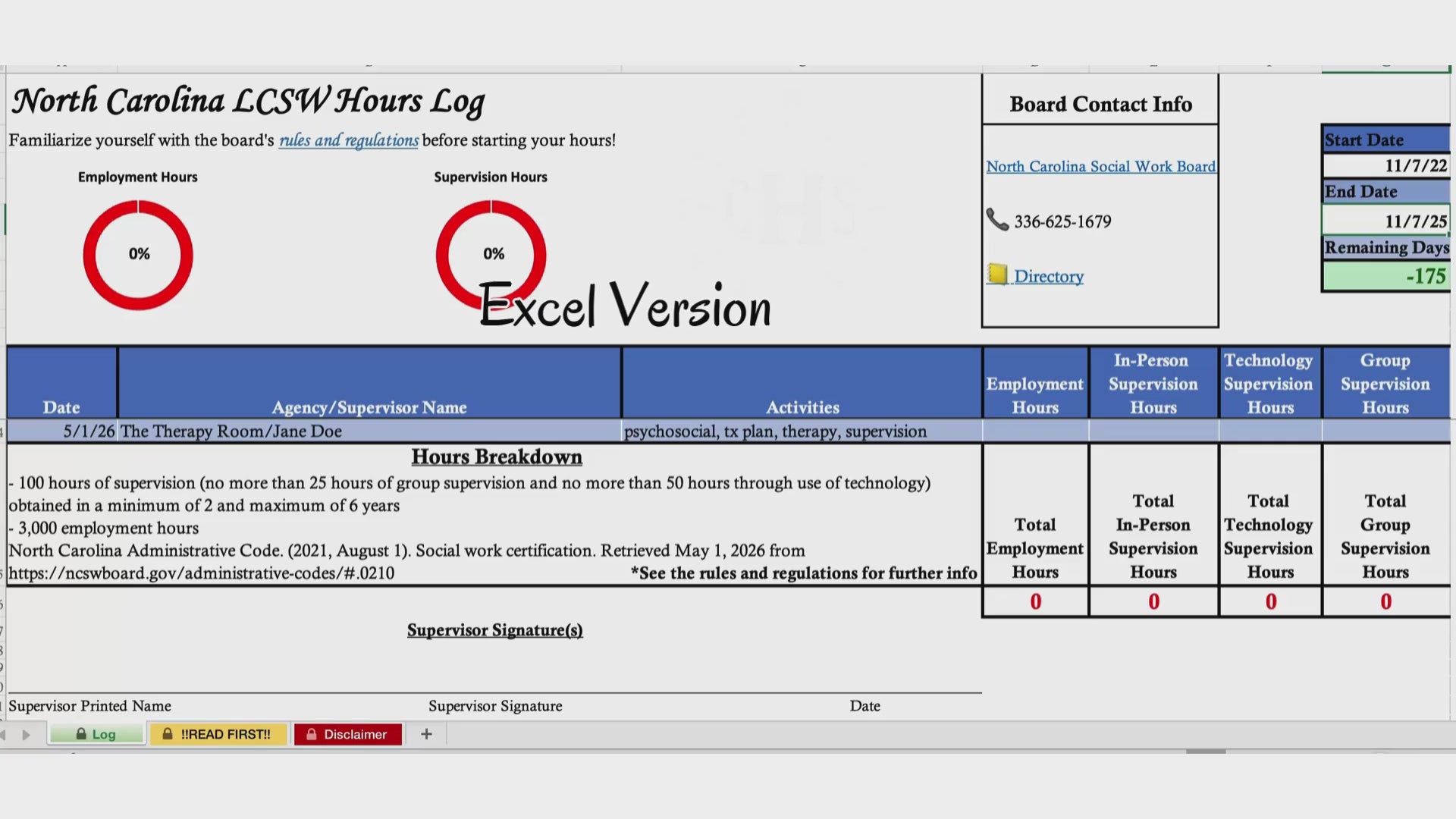Click the Employment Hours 0% progress ring
The image size is (1456, 819).
138,255
